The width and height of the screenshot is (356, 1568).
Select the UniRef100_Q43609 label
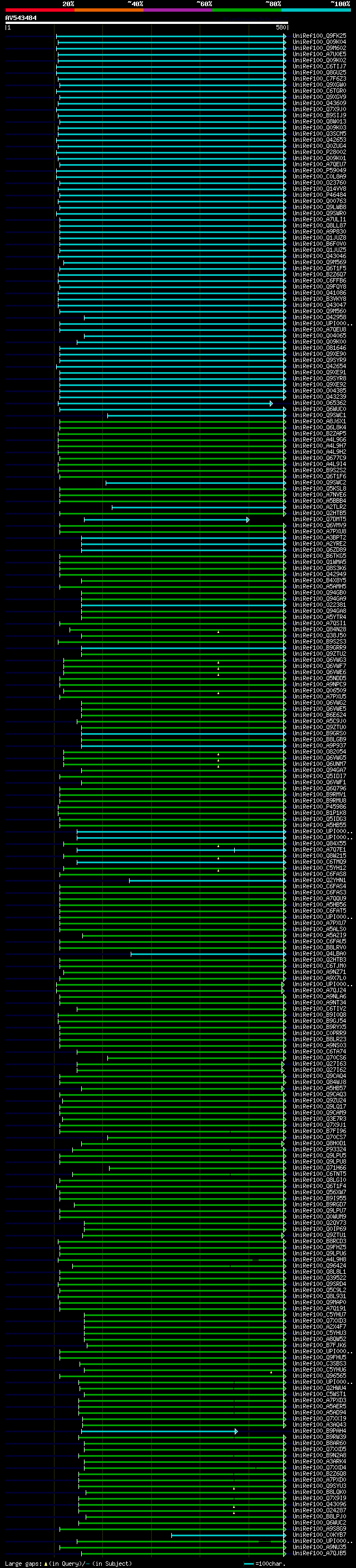coord(319,103)
